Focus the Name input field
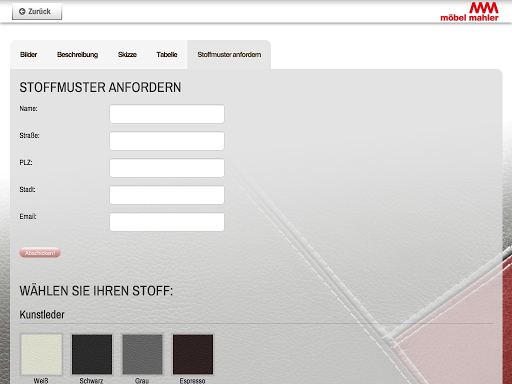The height and width of the screenshot is (384, 512). coord(167,114)
